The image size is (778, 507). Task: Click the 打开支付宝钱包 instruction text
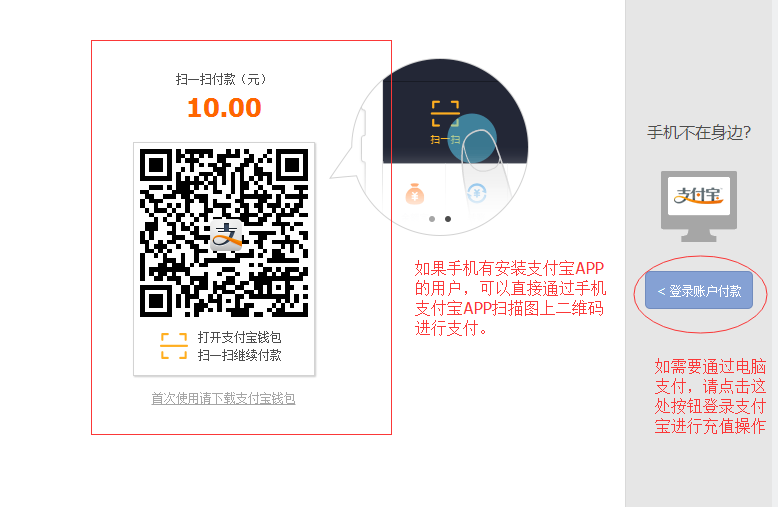click(240, 337)
